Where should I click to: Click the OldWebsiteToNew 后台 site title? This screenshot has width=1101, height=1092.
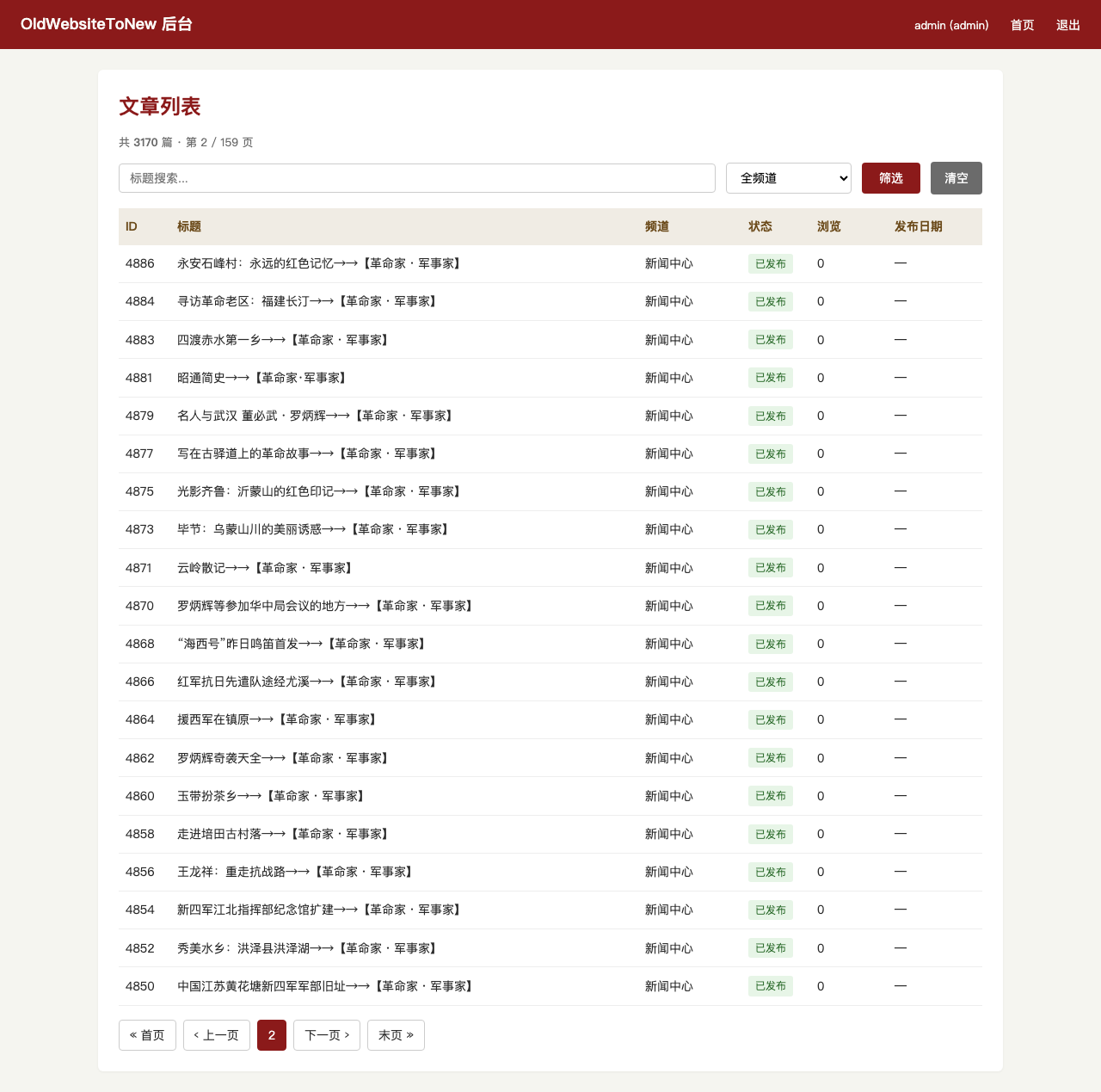(x=107, y=24)
